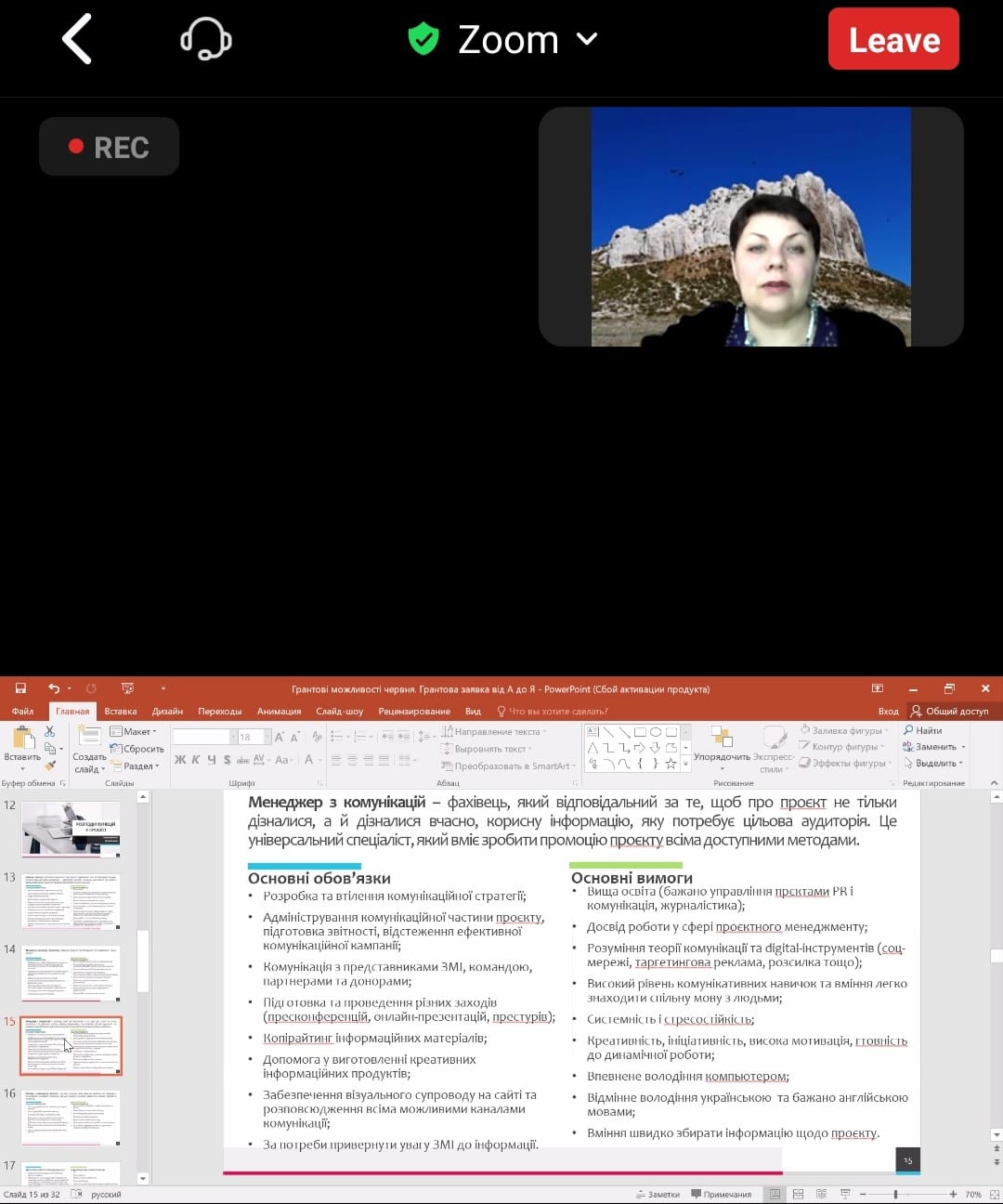Select slide 14 thumbnail
Viewport: 1003px width, 1204px height.
(x=72, y=974)
